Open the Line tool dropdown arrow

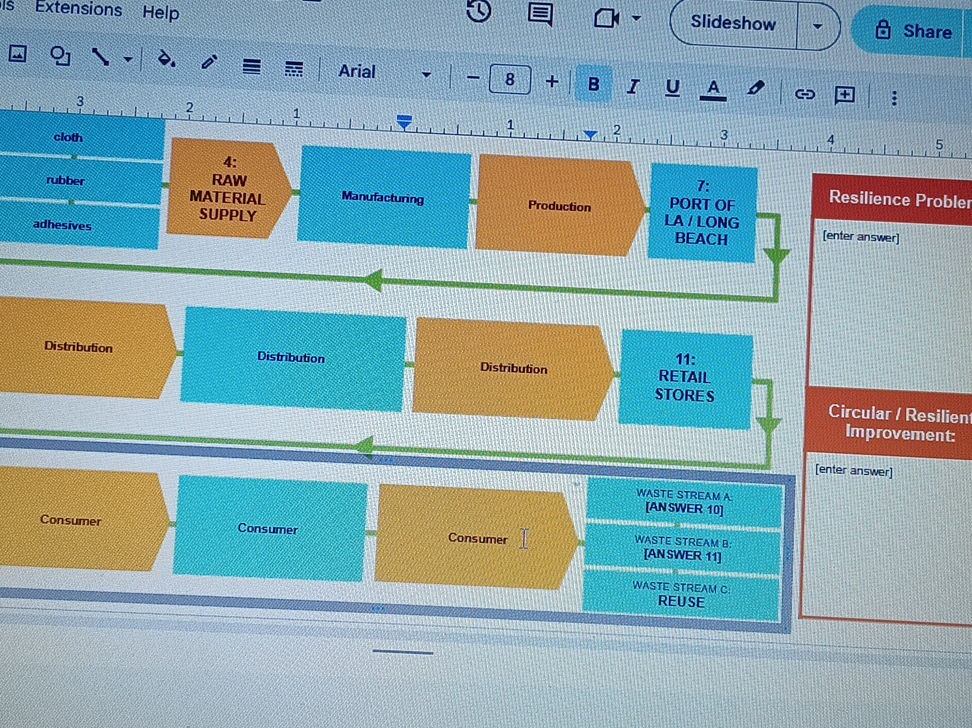pos(128,60)
